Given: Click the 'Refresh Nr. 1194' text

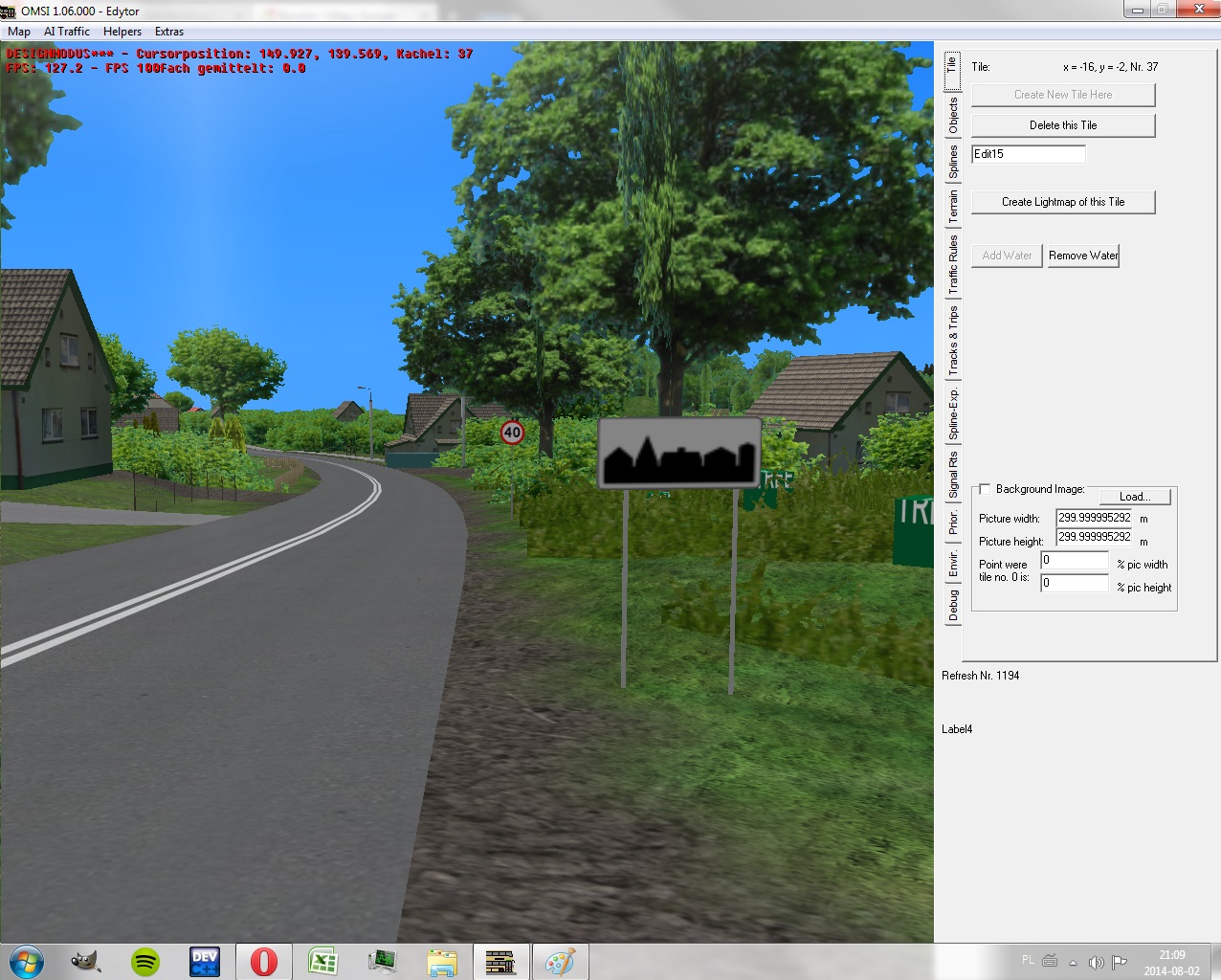Looking at the screenshot, I should pyautogui.click(x=981, y=676).
